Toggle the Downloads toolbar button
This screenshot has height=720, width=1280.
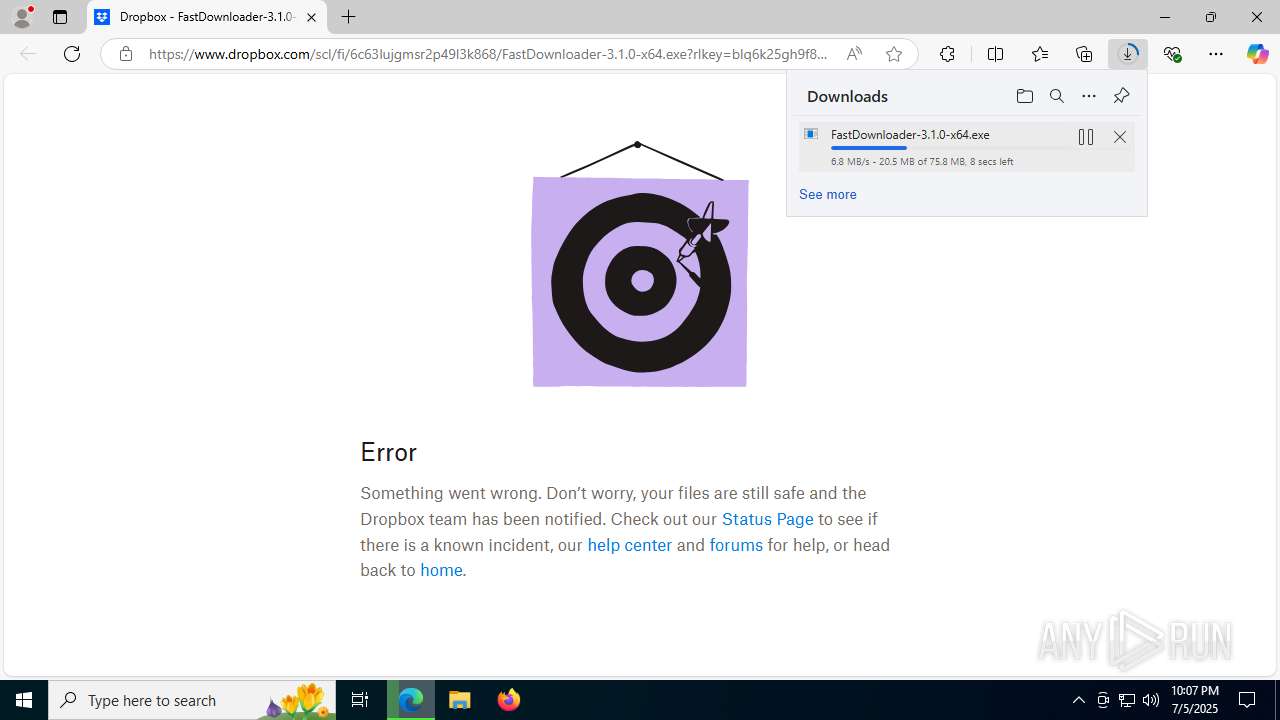click(x=1128, y=54)
